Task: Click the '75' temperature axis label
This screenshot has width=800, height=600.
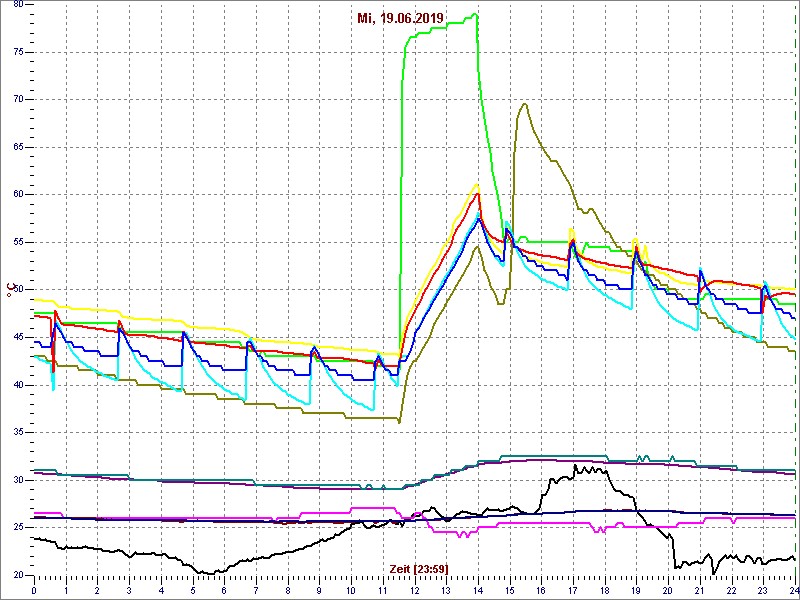Action: click(19, 53)
